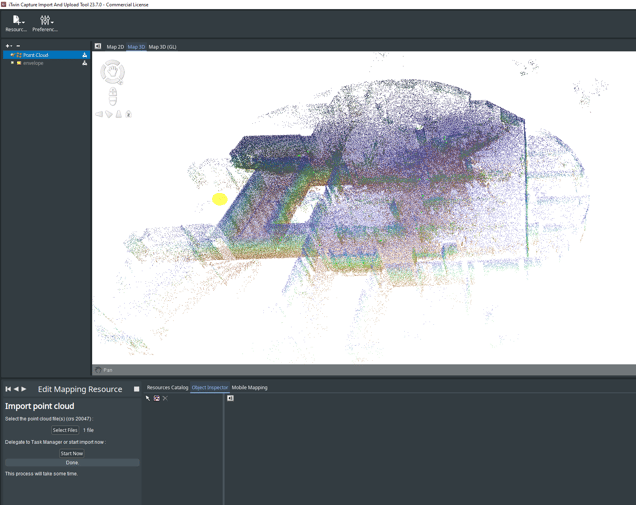Click the mouse zoom control icon

point(113,96)
